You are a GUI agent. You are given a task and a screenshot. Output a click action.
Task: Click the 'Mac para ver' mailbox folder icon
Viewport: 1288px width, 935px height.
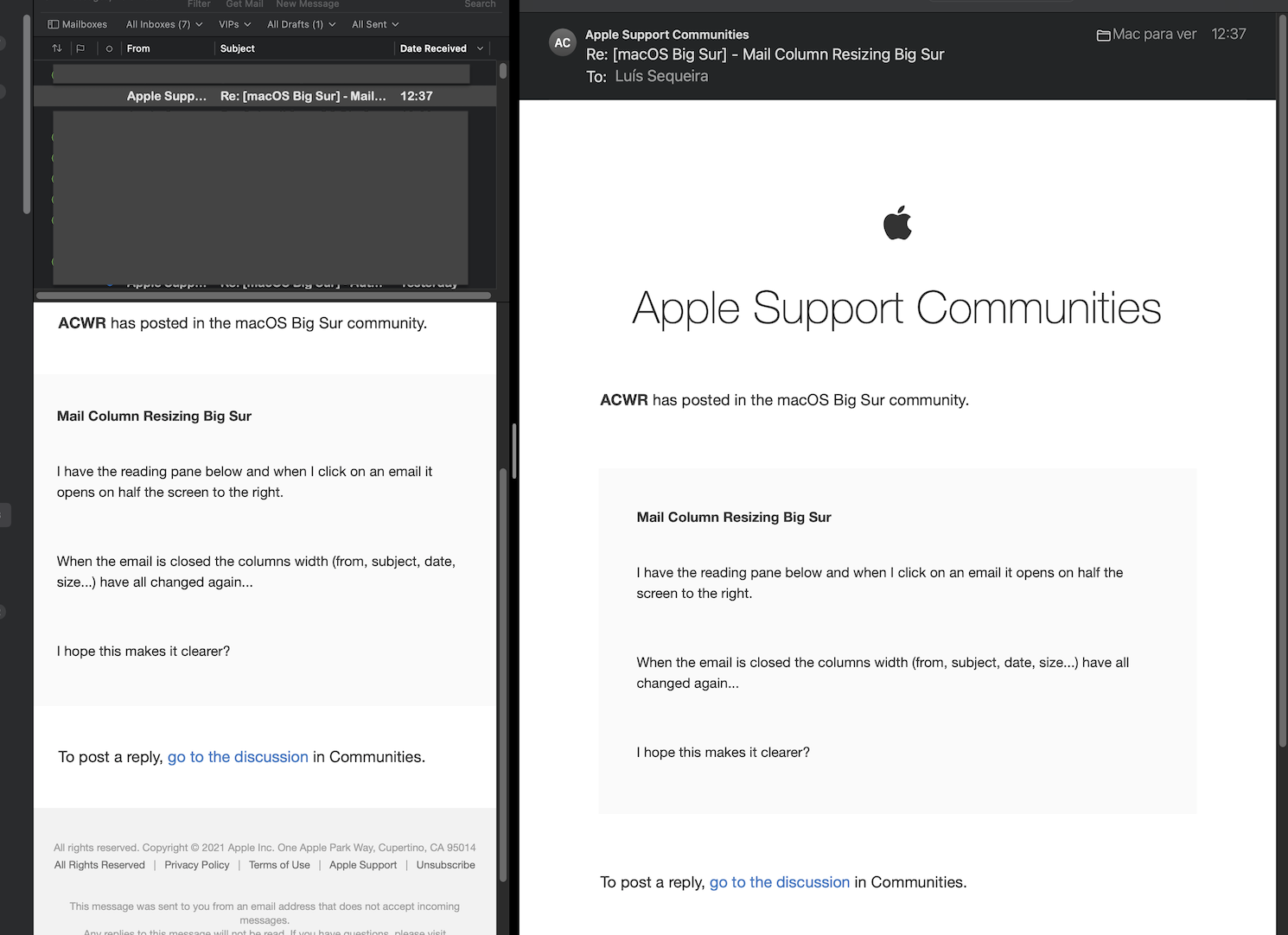pyautogui.click(x=1104, y=35)
